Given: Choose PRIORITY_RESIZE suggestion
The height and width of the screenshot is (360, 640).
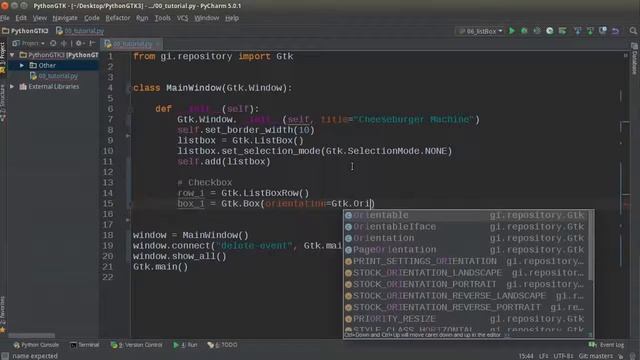Looking at the screenshot, I should click(465, 319).
